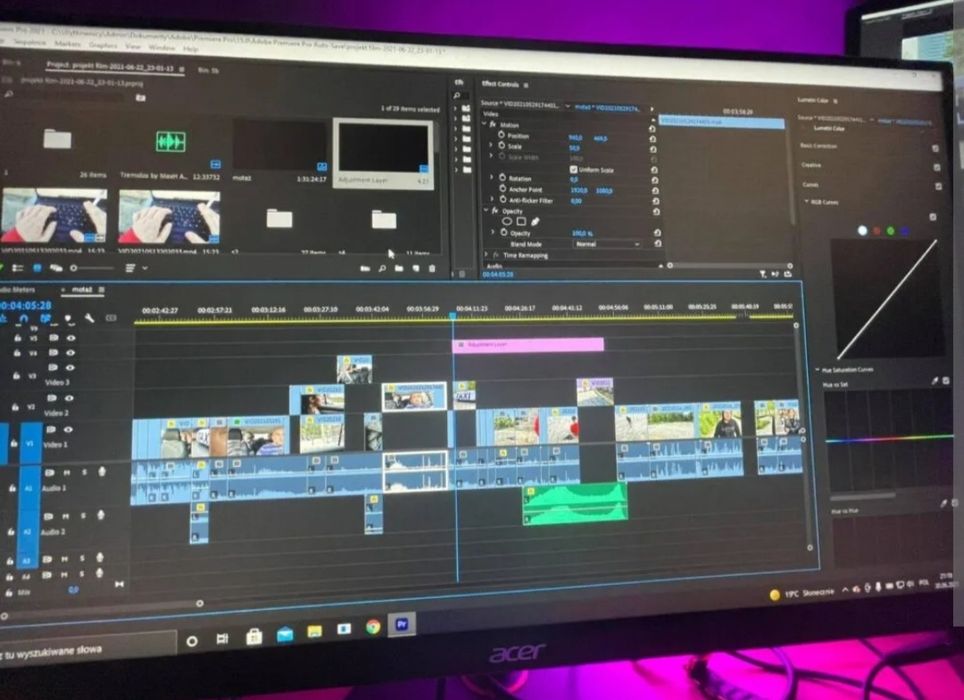Select the white RGB curve channel swatch

(862, 230)
